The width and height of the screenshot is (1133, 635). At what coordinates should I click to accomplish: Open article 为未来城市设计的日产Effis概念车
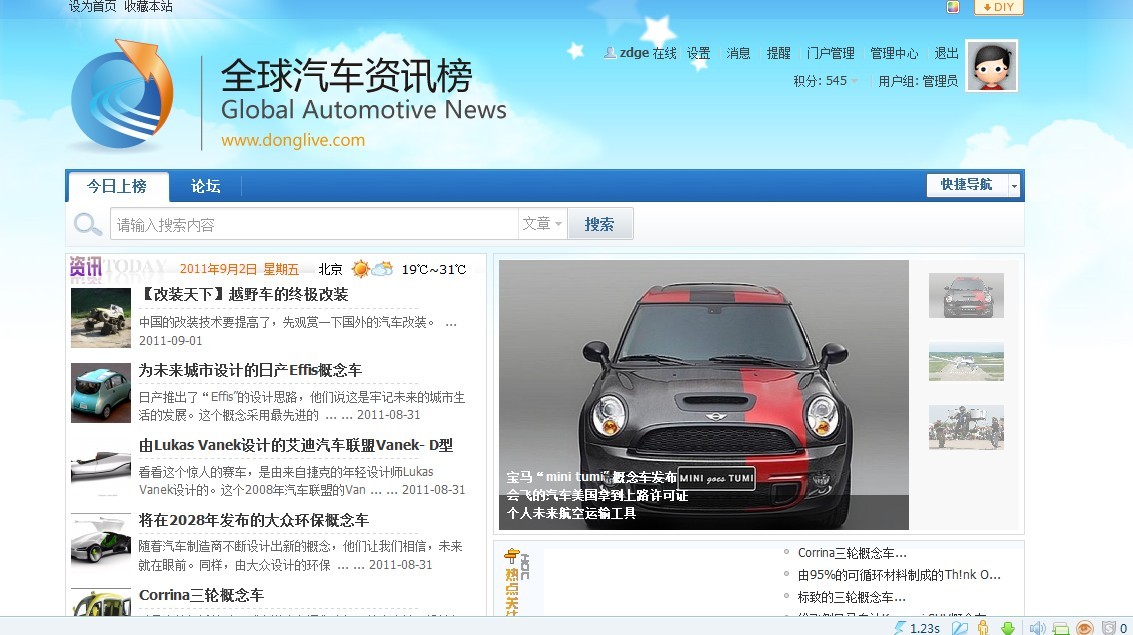[x=250, y=370]
